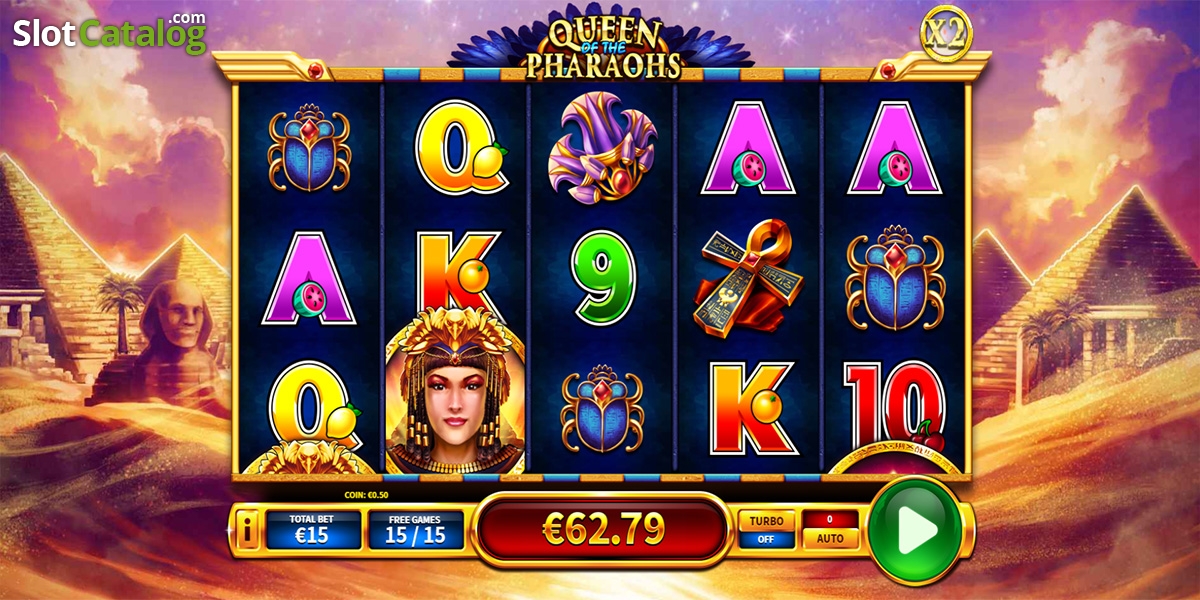Select the scarab in the first reel
The image size is (1200, 600).
(x=309, y=150)
